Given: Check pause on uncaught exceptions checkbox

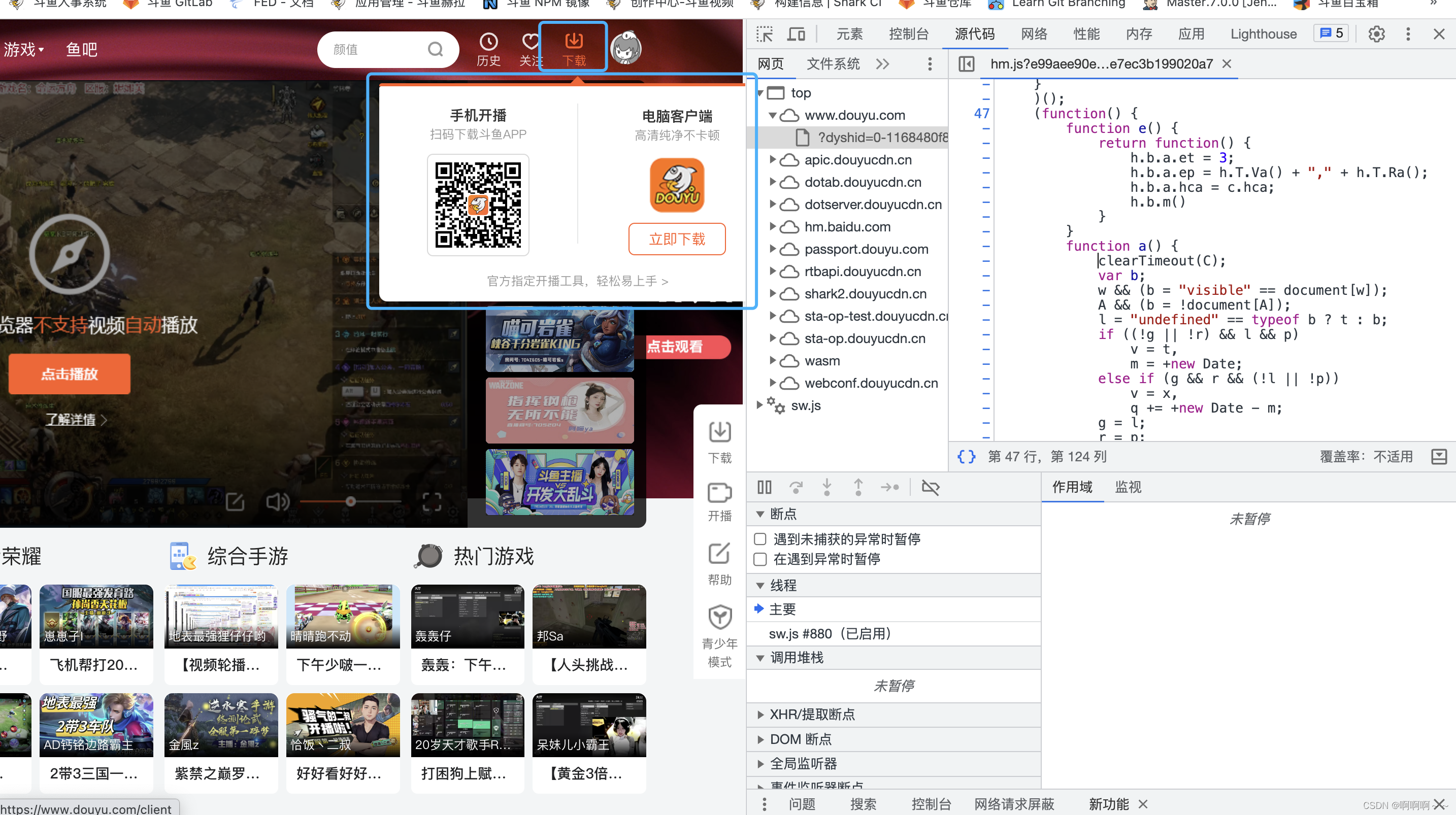Looking at the screenshot, I should [760, 539].
